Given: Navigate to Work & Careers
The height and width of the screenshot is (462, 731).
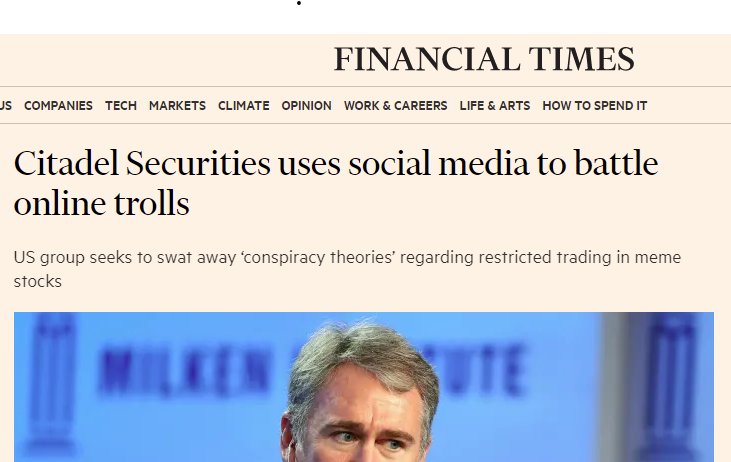Looking at the screenshot, I should pos(395,106).
